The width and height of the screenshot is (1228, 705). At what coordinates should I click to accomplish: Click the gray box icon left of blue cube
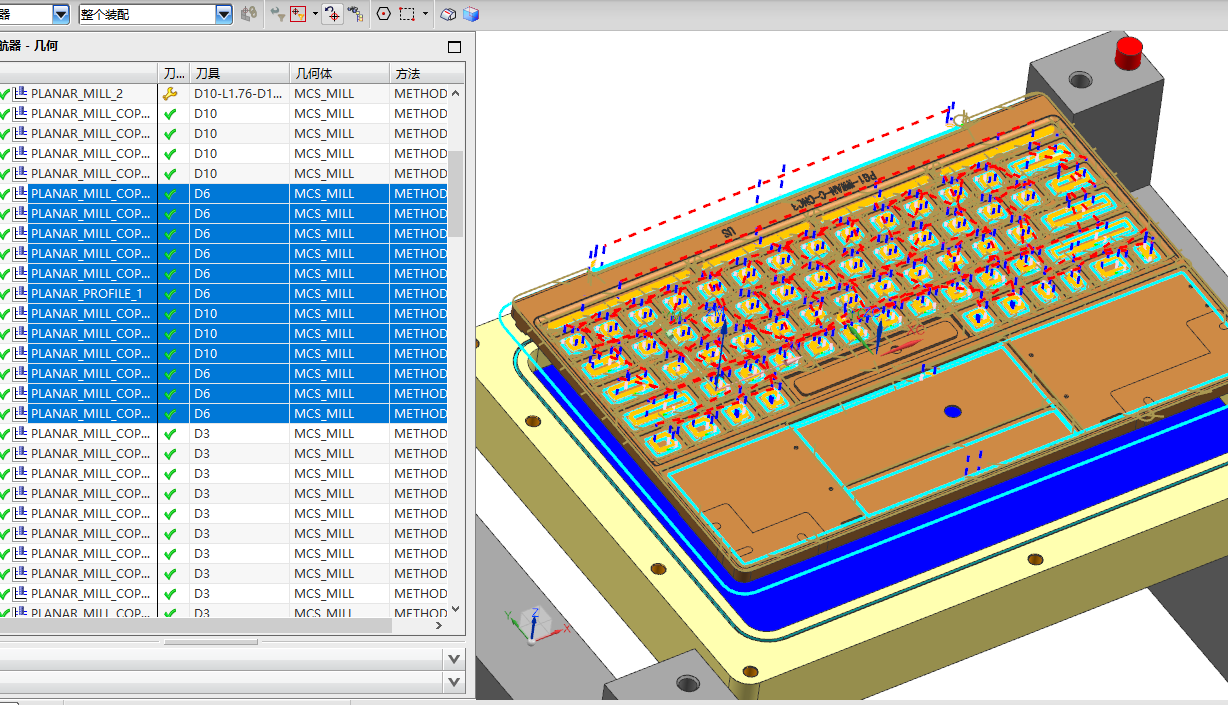click(450, 14)
